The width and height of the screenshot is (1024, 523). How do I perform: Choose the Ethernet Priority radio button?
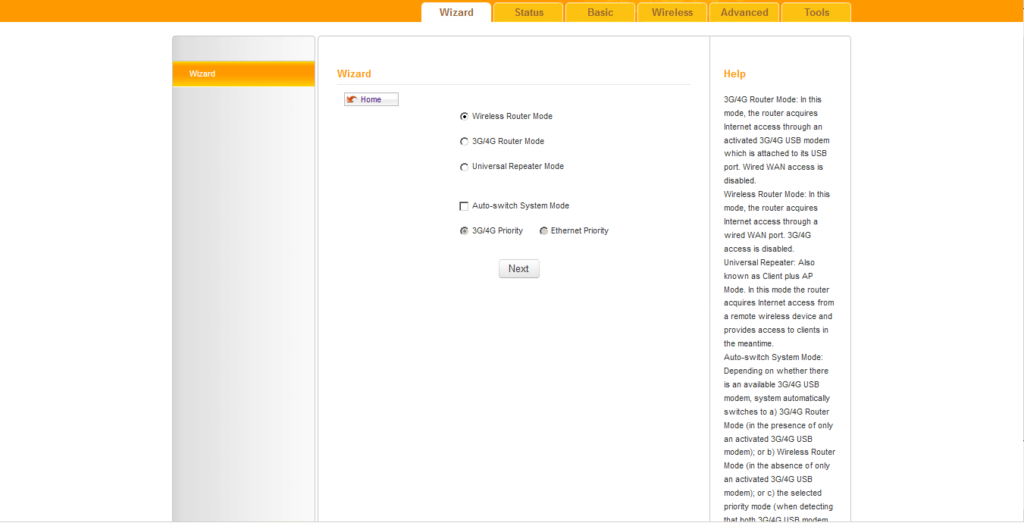pyautogui.click(x=544, y=231)
